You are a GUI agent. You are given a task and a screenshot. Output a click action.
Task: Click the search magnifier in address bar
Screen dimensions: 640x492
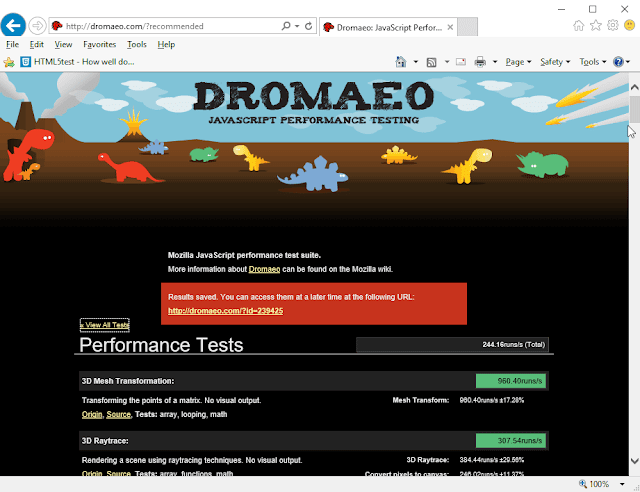tap(286, 26)
